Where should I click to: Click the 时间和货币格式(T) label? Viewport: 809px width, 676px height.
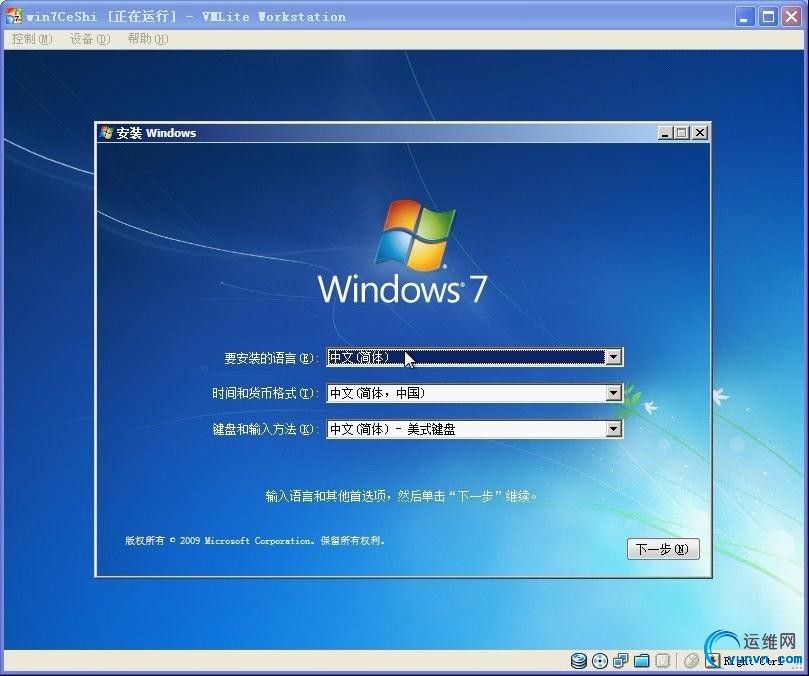coord(265,393)
